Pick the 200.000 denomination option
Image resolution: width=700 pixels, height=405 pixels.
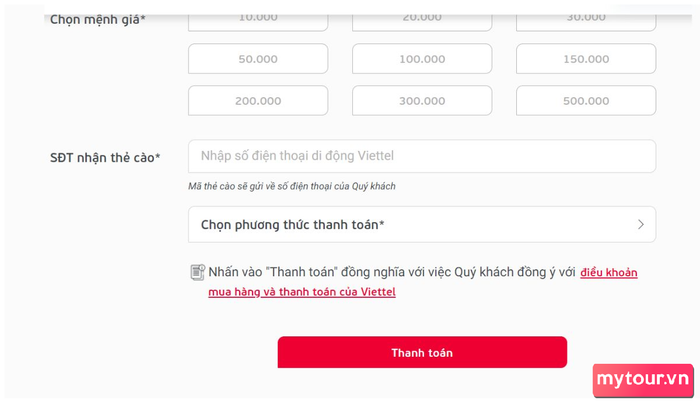[x=258, y=101]
